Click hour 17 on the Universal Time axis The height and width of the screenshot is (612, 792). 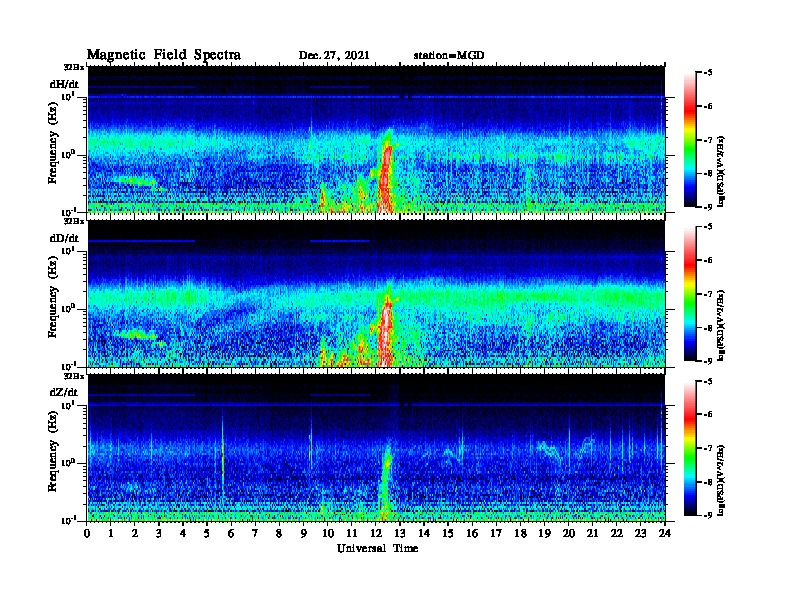(x=496, y=534)
